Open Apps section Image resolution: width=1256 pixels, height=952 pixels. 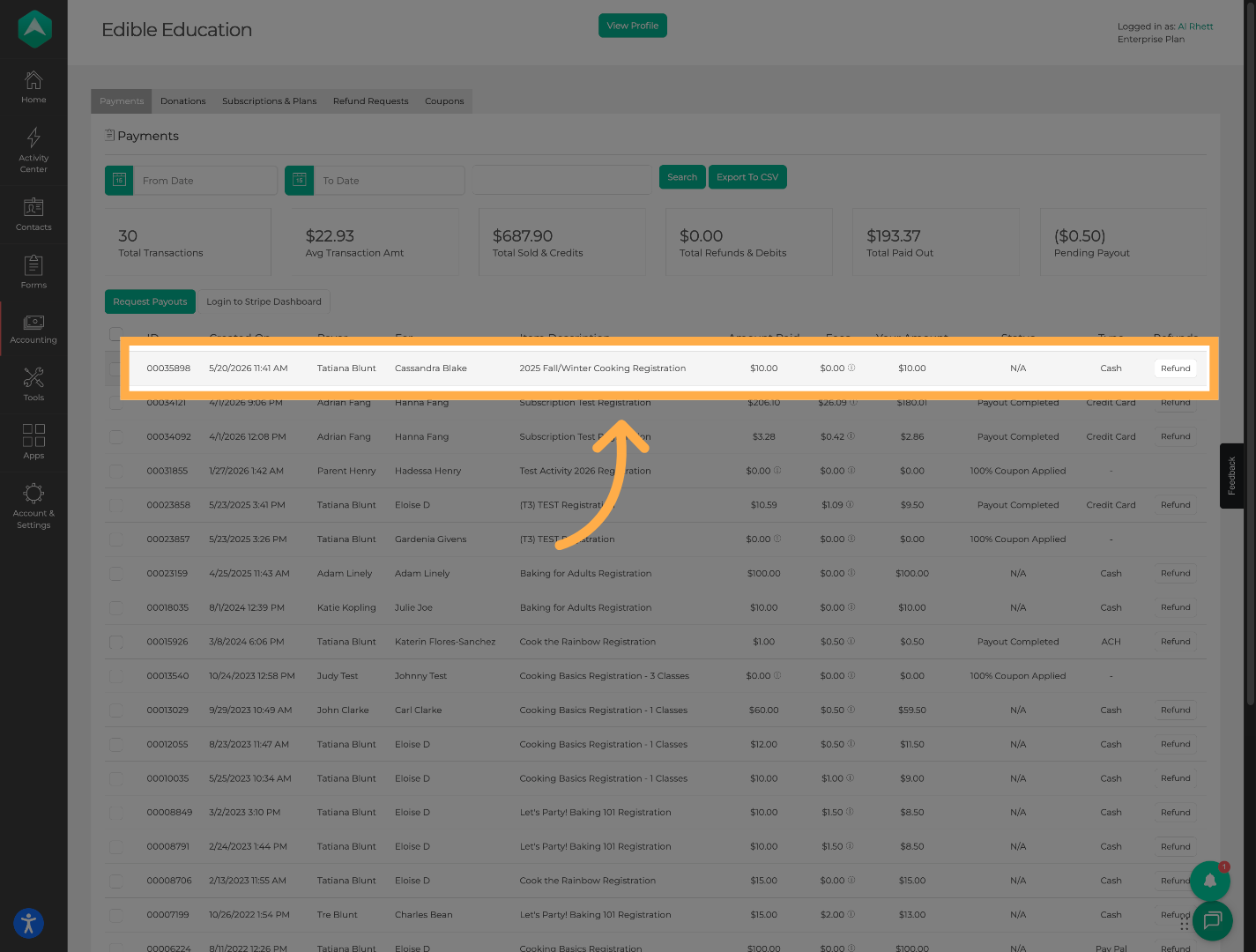tap(33, 442)
